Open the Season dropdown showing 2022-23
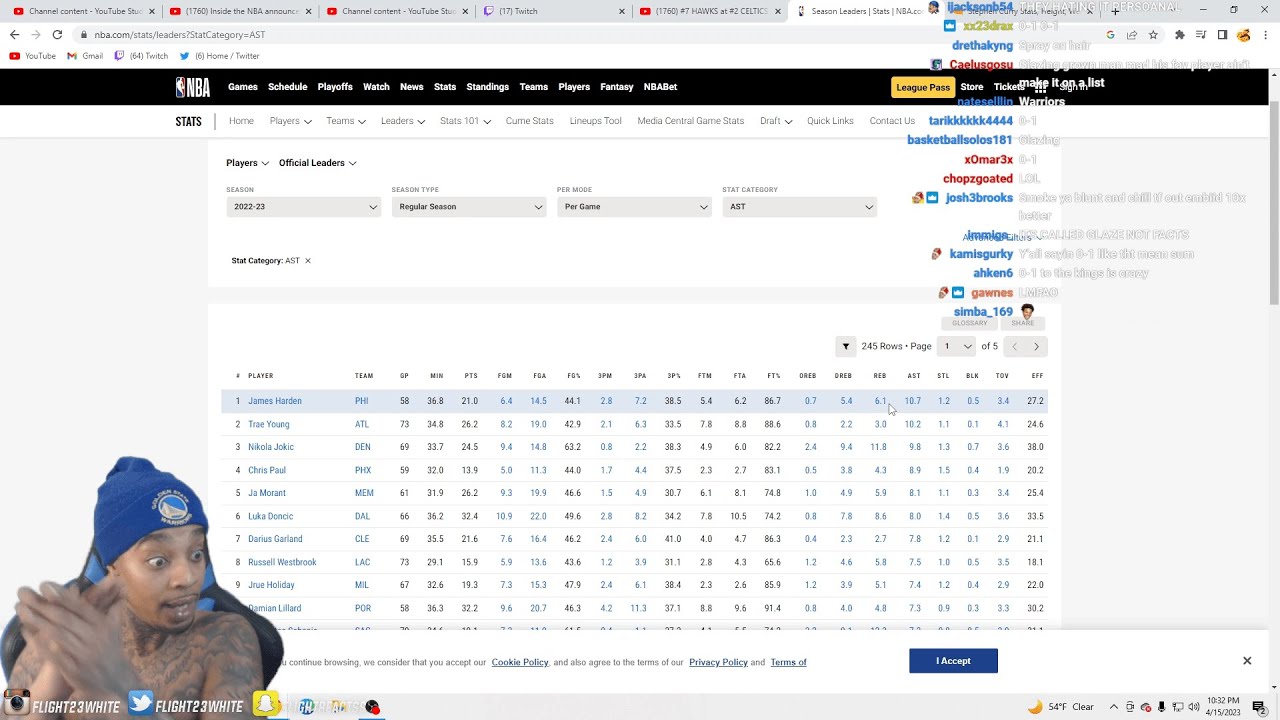Screen dimensions: 1280x720 click(x=303, y=207)
